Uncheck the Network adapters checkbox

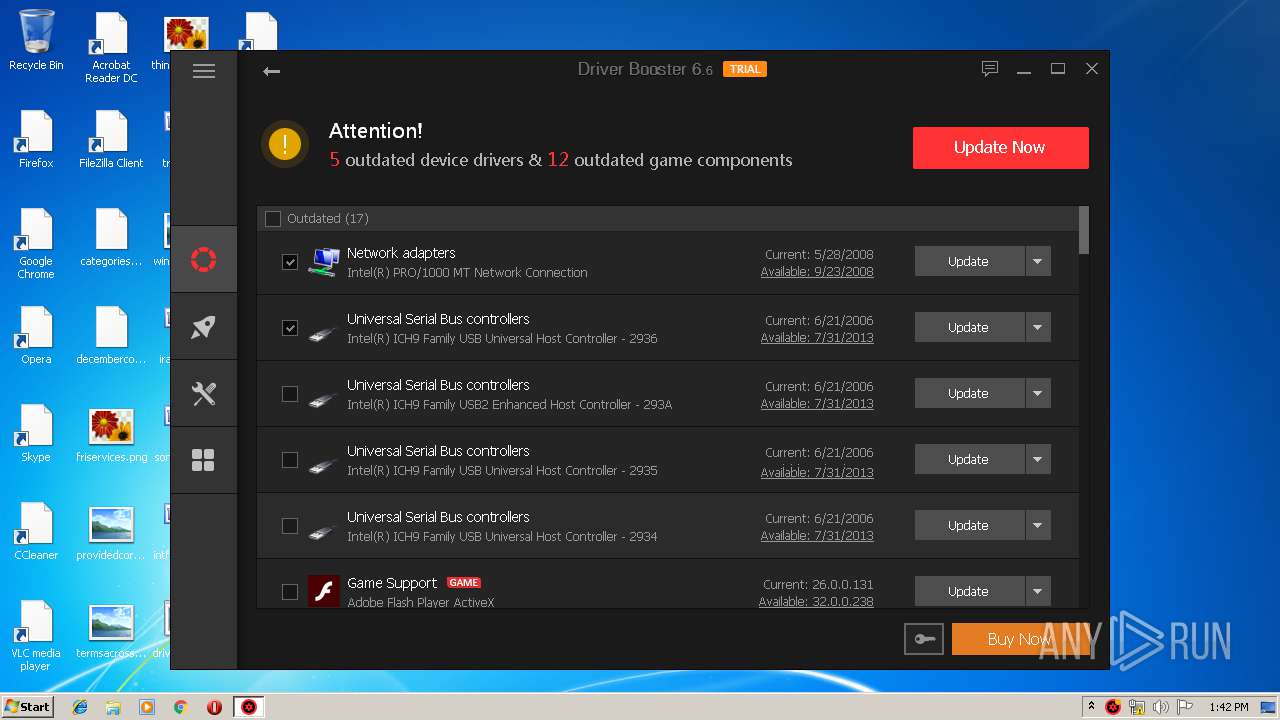(x=290, y=261)
